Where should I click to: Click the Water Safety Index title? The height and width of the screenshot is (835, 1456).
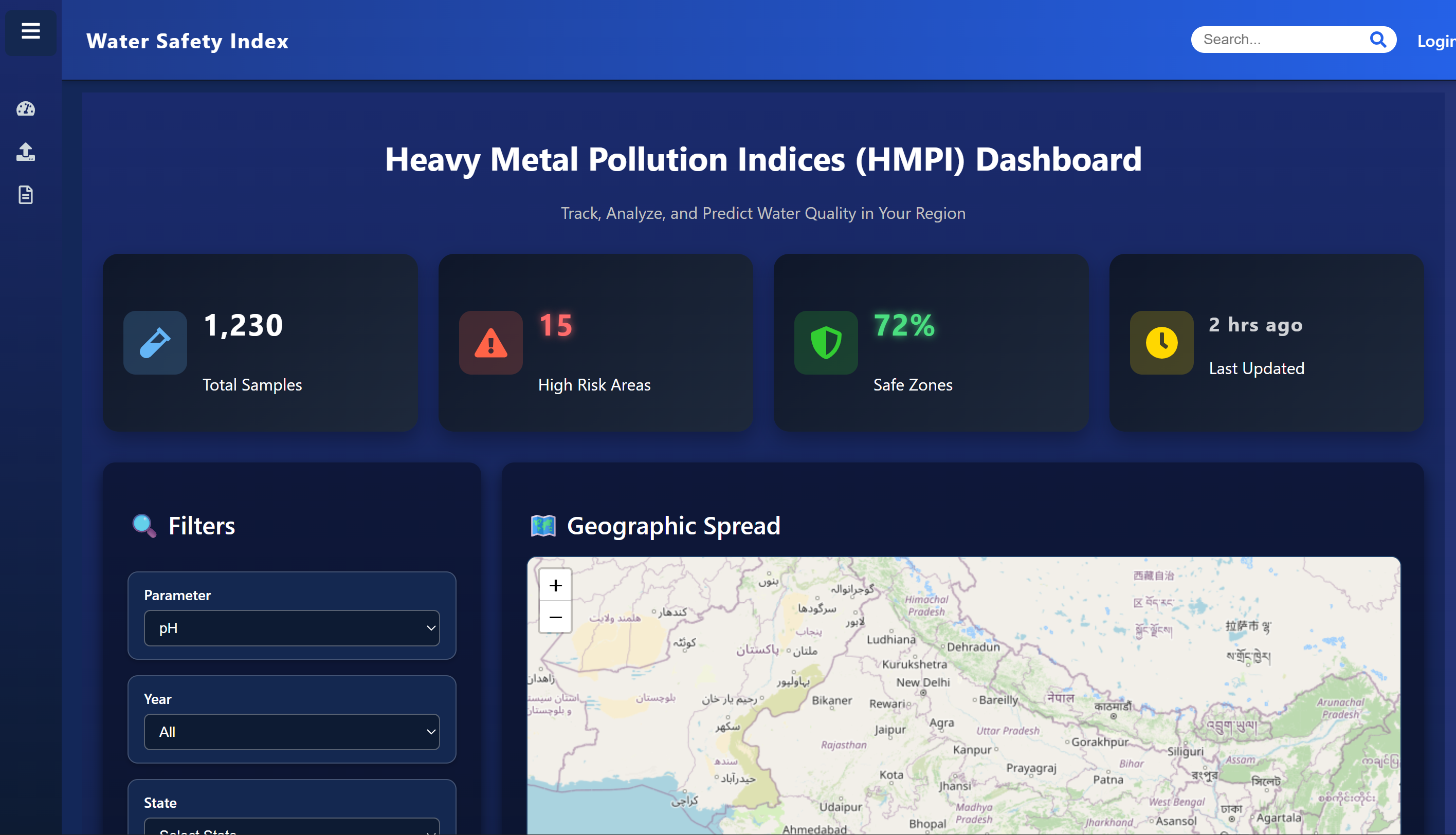pyautogui.click(x=187, y=41)
